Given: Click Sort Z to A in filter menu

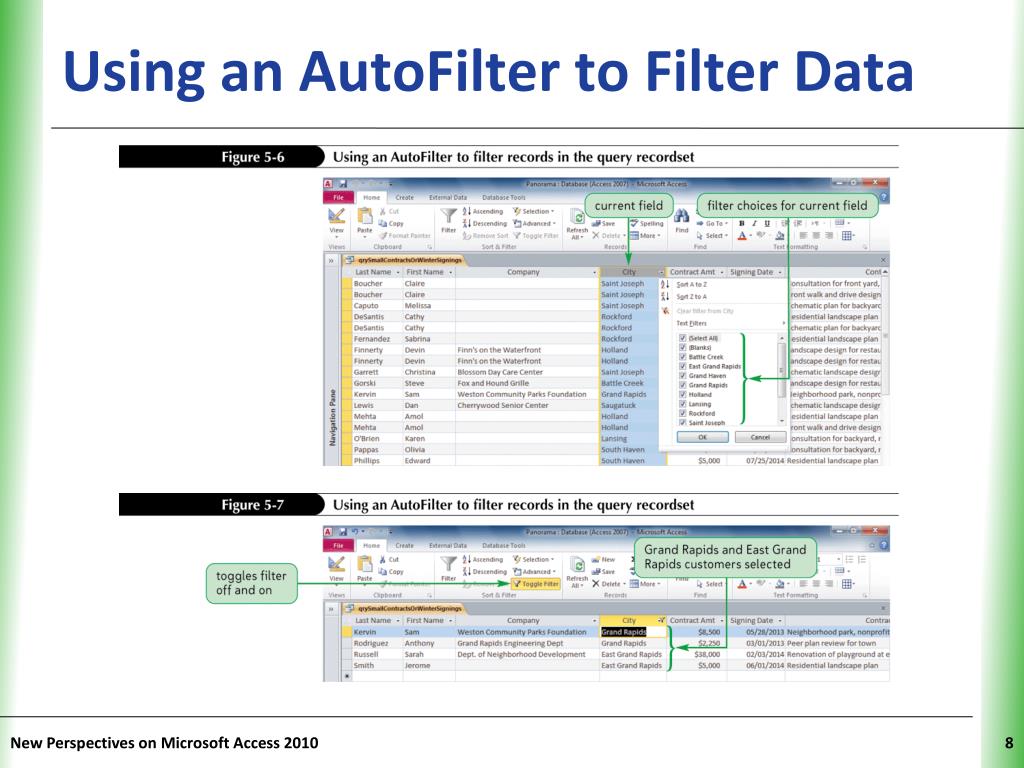Looking at the screenshot, I should [x=691, y=296].
